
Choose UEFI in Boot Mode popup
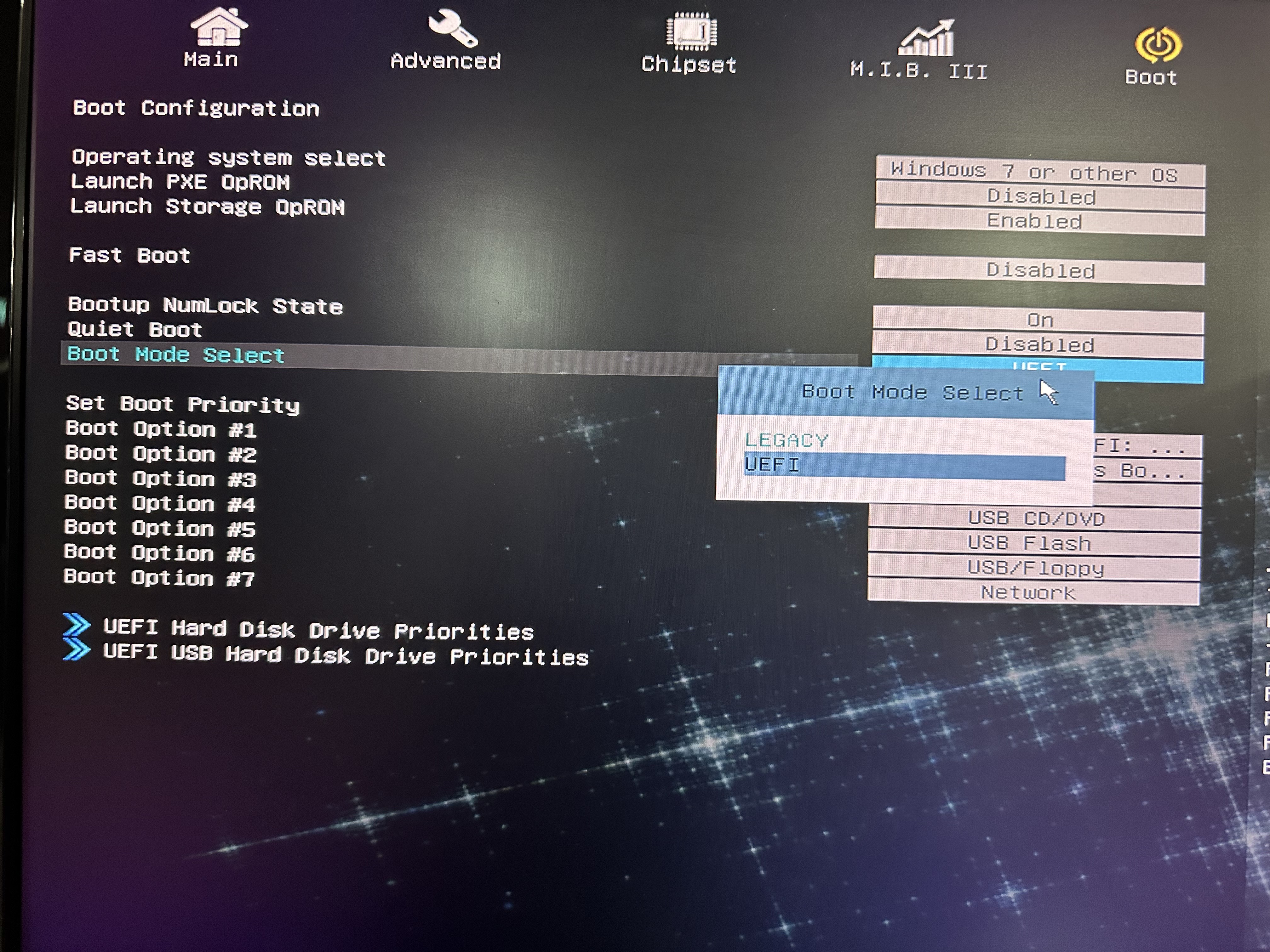[x=904, y=466]
